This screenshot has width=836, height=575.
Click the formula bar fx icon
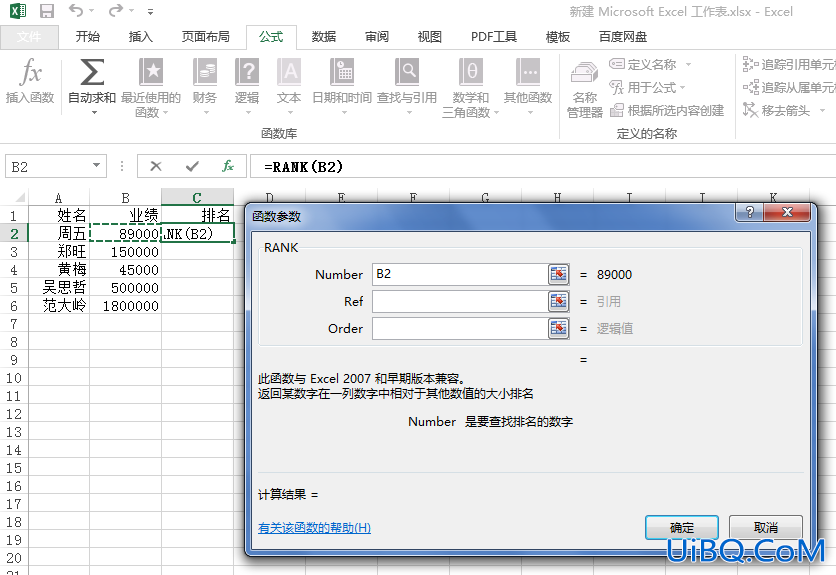coord(228,166)
